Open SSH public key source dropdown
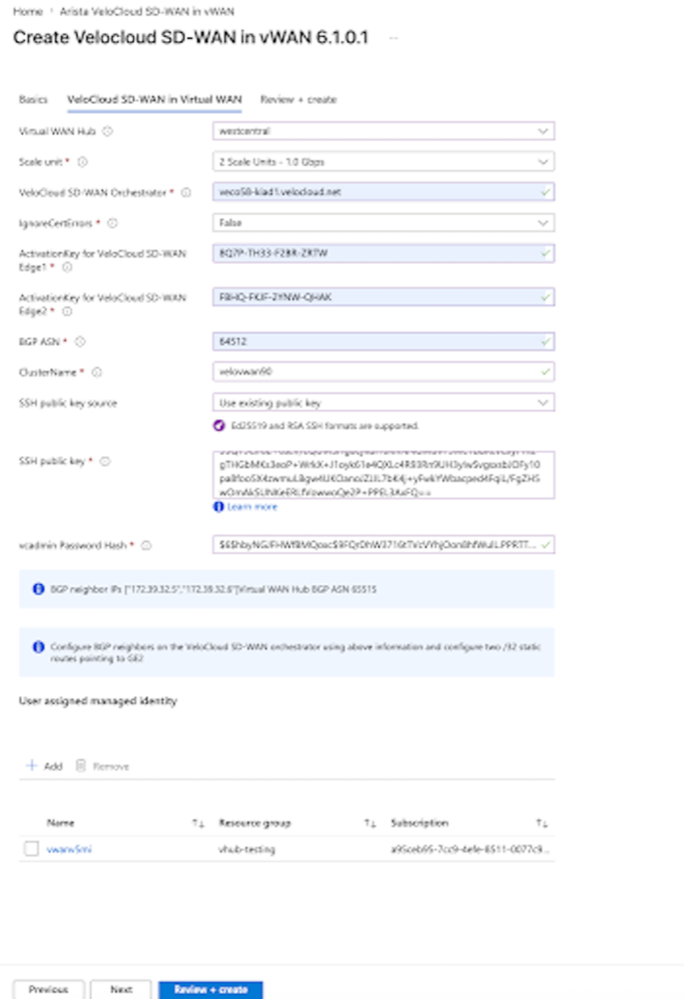This screenshot has height=999, width=684. coord(383,403)
